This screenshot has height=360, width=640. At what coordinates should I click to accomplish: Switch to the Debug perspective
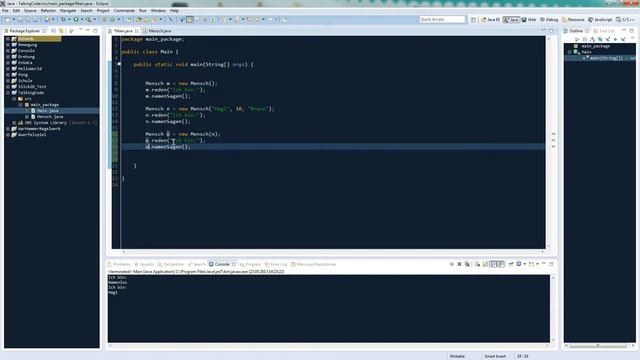(x=549, y=20)
